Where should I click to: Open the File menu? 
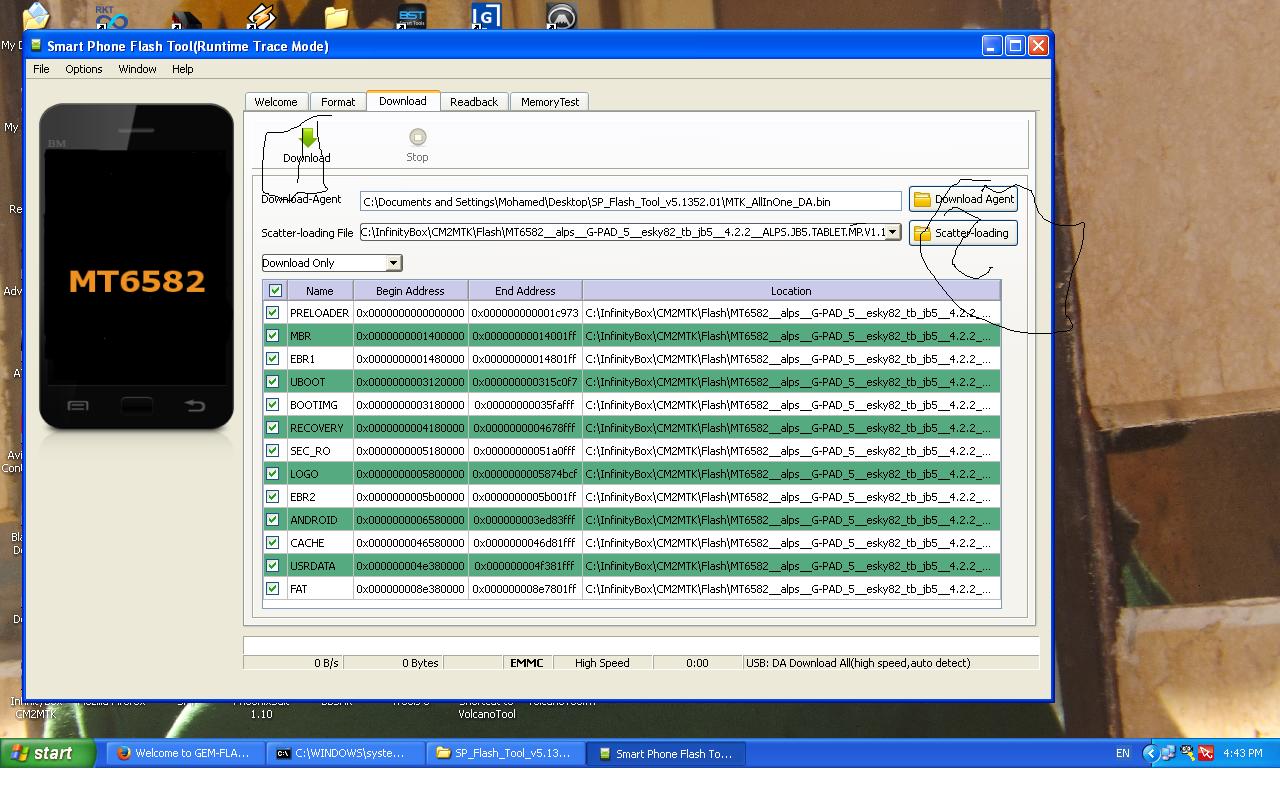[41, 69]
